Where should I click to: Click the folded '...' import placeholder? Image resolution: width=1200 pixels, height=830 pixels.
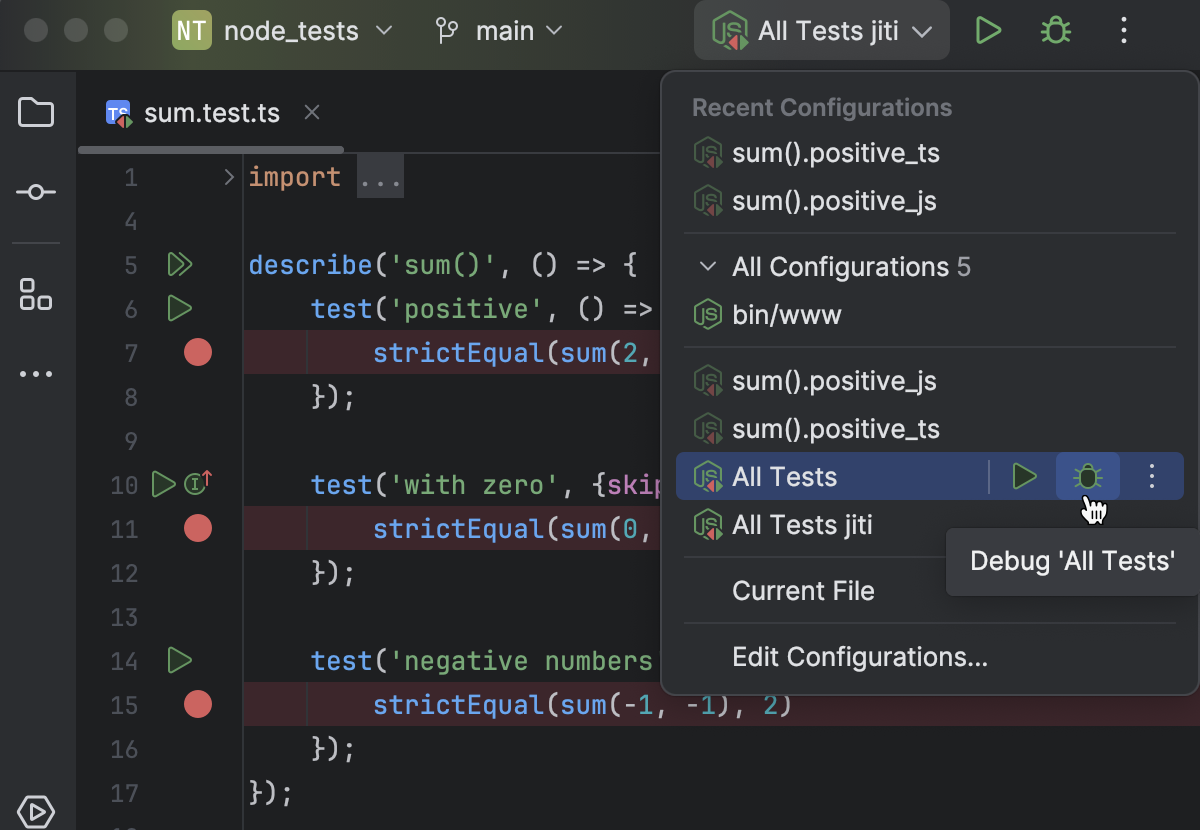[x=380, y=178]
